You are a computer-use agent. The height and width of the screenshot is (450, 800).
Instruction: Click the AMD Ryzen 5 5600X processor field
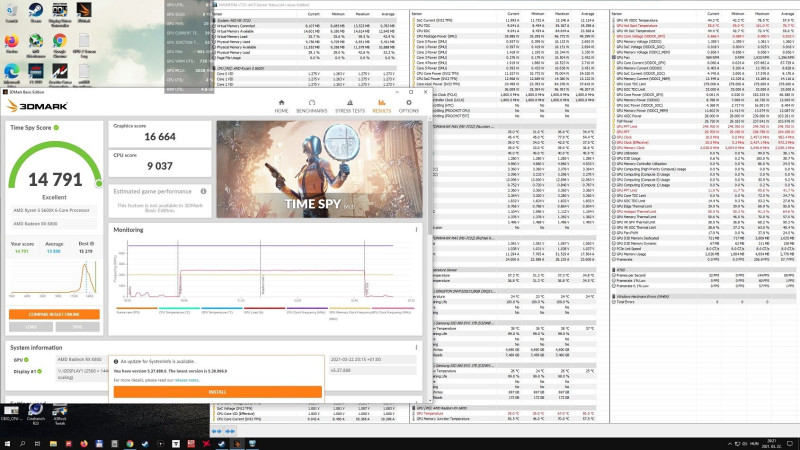pyautogui.click(x=54, y=210)
